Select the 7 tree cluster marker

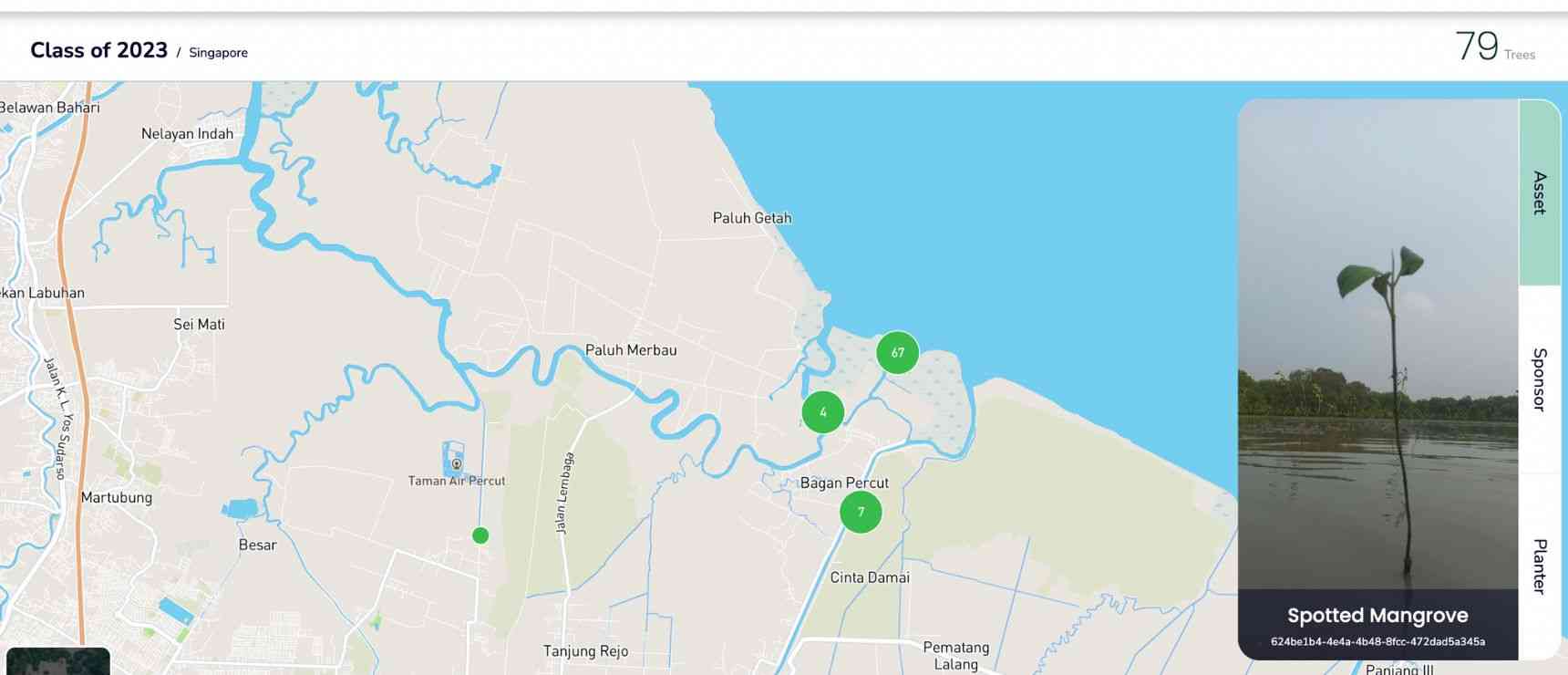point(861,513)
